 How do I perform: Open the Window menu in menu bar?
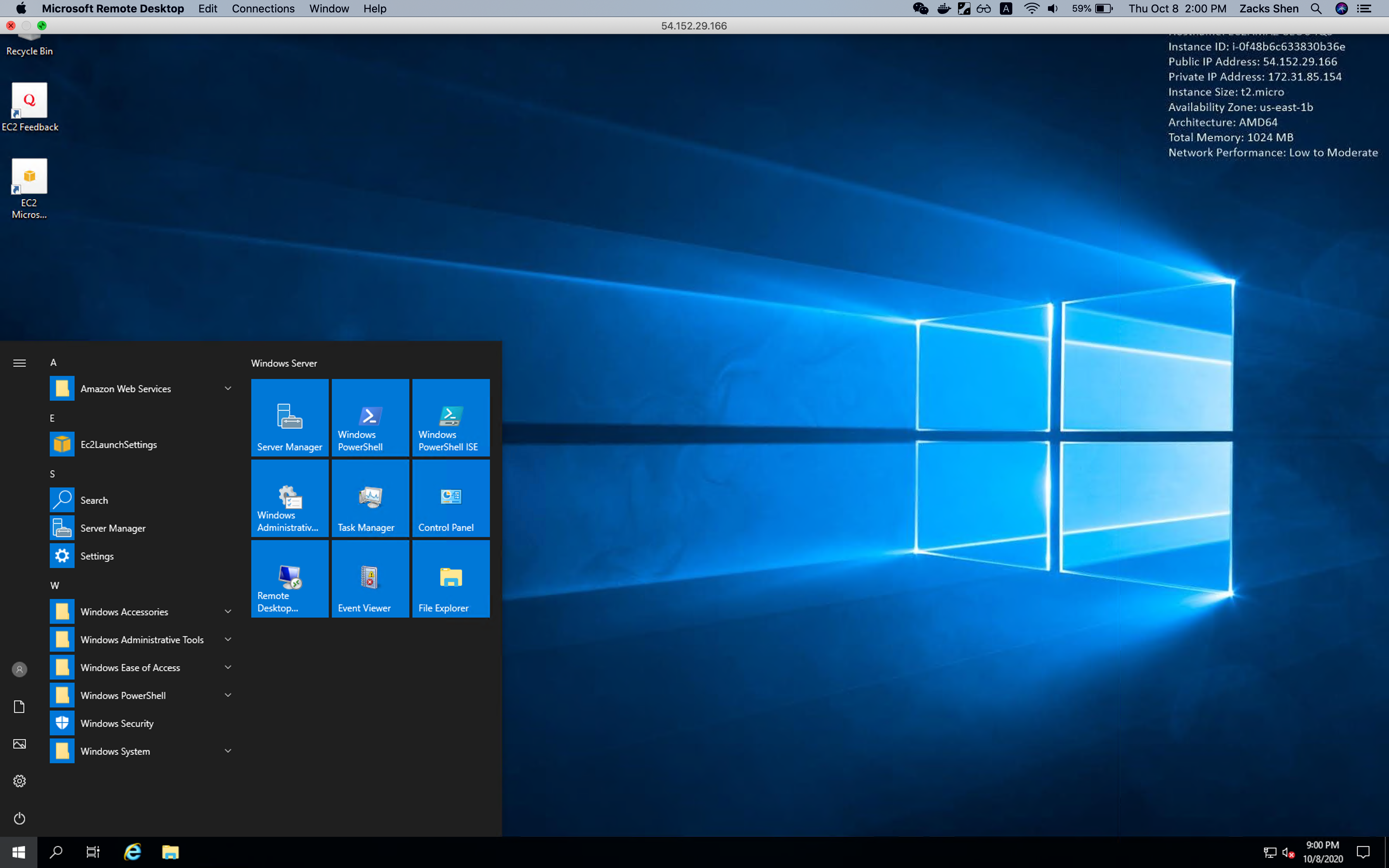[329, 9]
